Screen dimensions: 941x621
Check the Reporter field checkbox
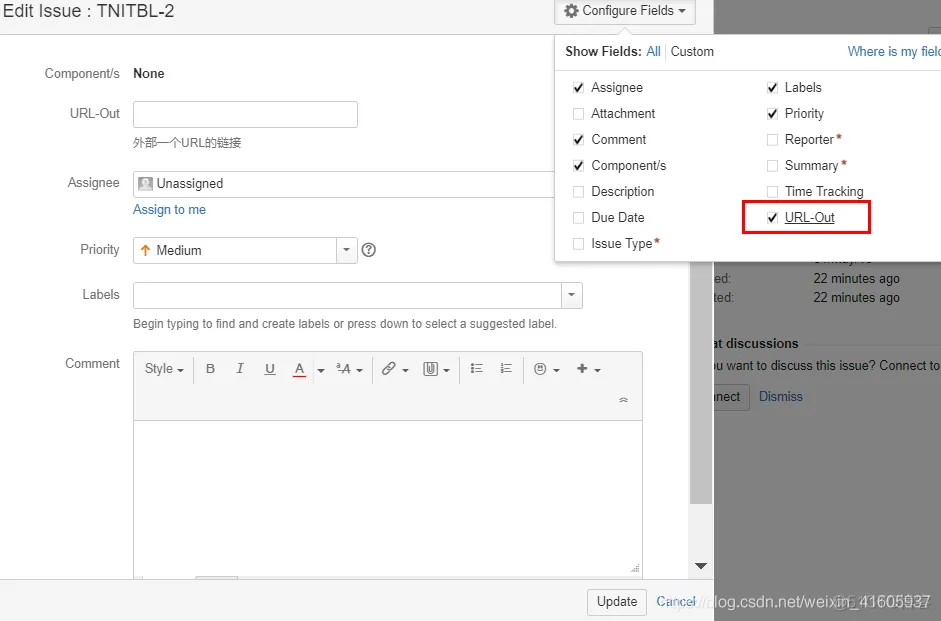pos(772,140)
